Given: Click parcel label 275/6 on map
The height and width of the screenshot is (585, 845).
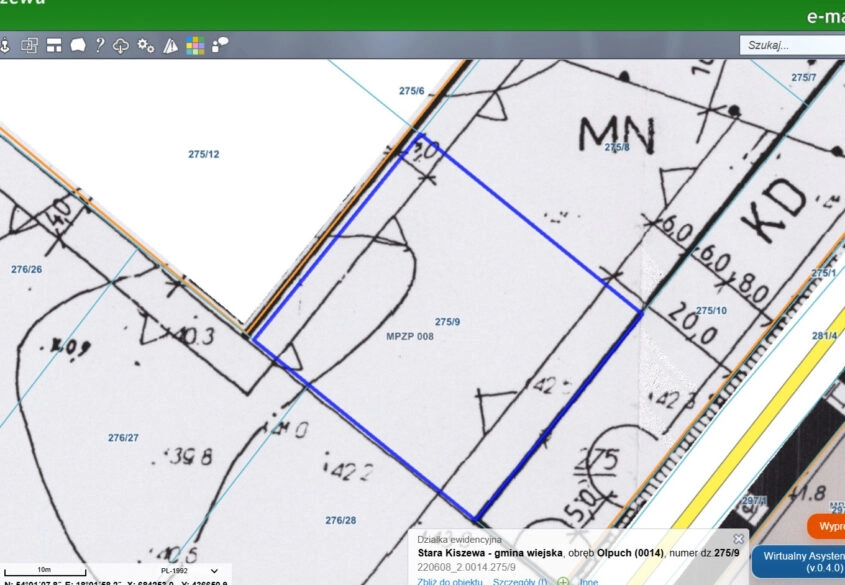Looking at the screenshot, I should click(412, 91).
